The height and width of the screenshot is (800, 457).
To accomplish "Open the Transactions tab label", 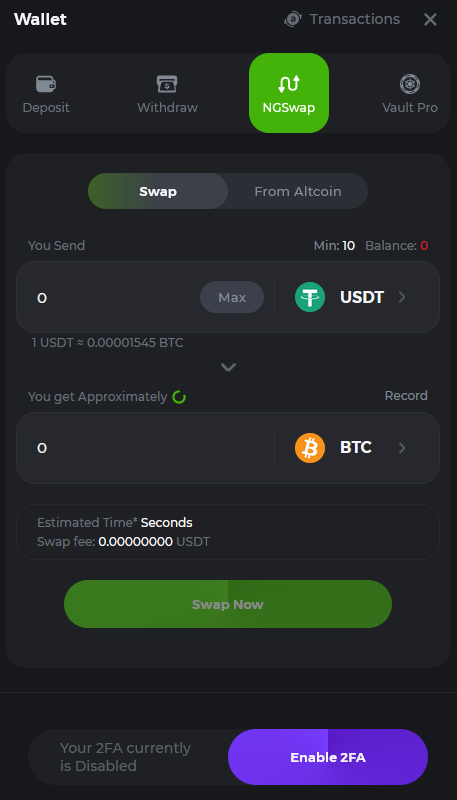I will click(355, 19).
